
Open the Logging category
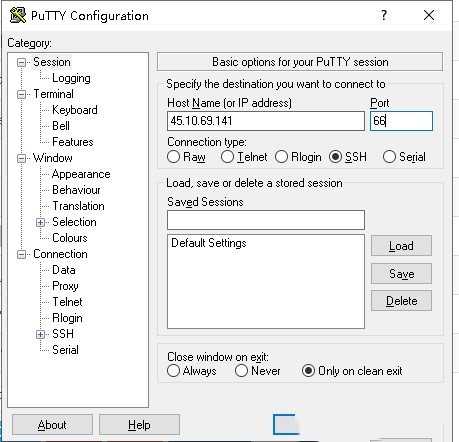pyautogui.click(x=71, y=78)
